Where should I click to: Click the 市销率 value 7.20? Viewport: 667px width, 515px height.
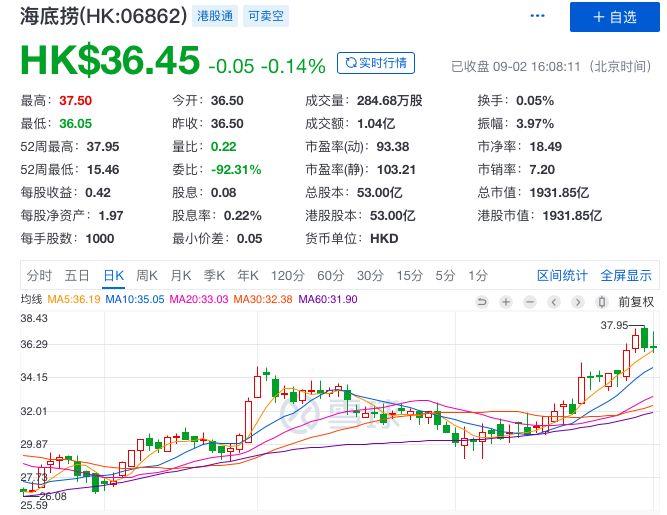[542, 170]
